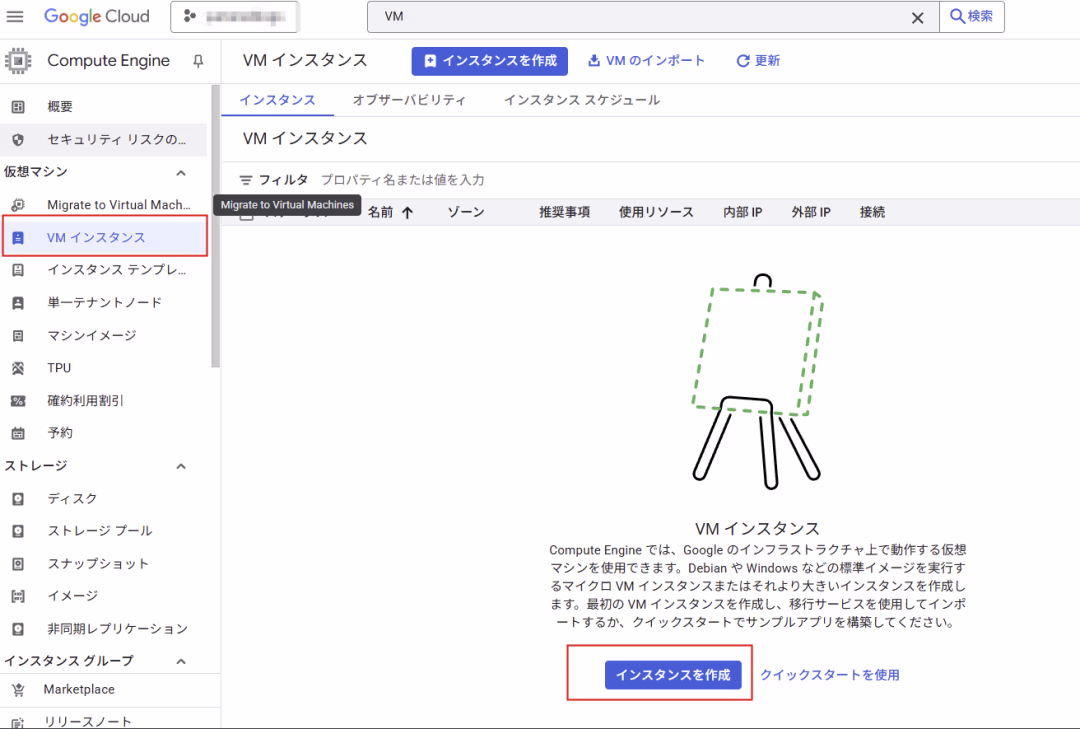Open the クイックスタートを使用 link

point(829,675)
